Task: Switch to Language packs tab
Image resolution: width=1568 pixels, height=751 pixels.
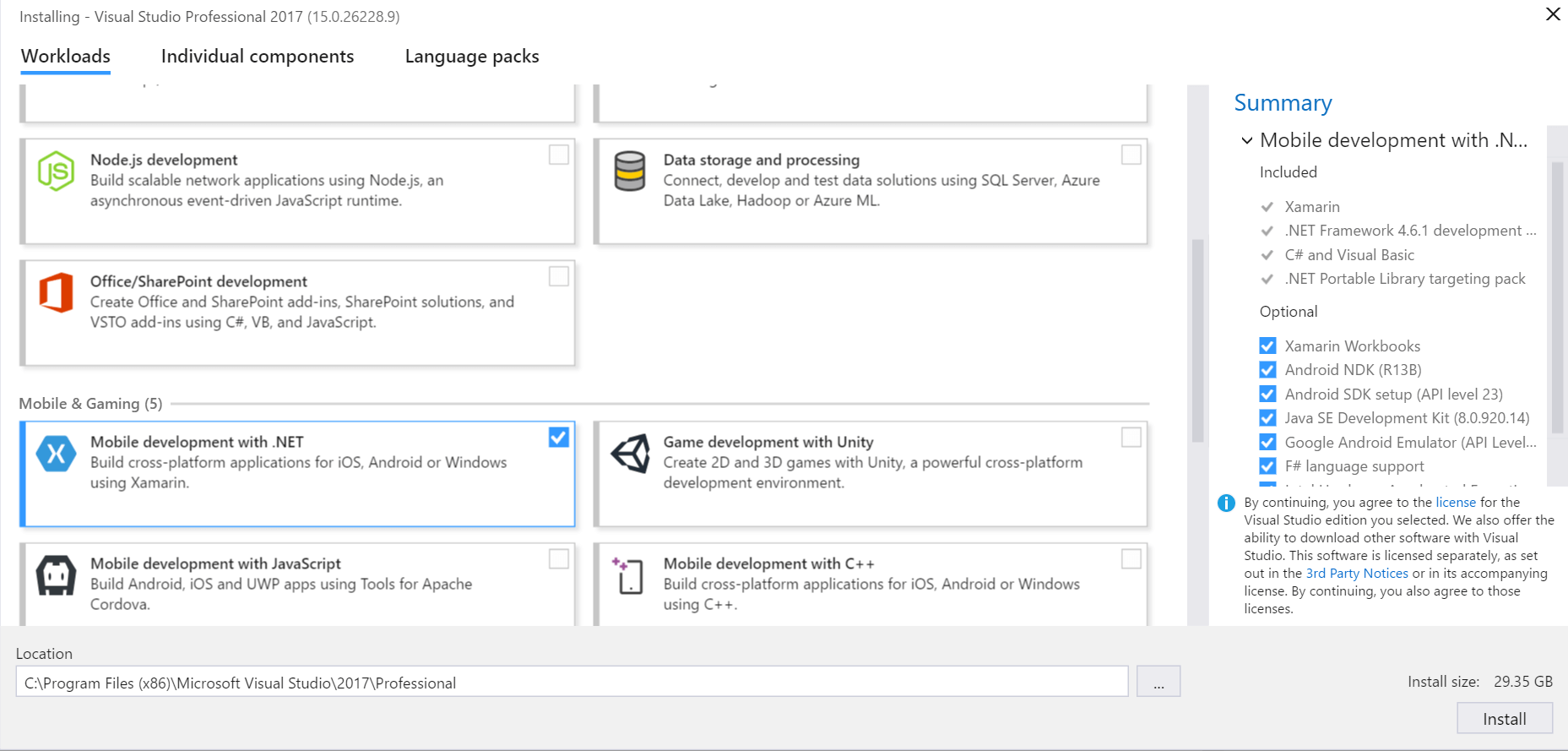Action: coord(472,56)
